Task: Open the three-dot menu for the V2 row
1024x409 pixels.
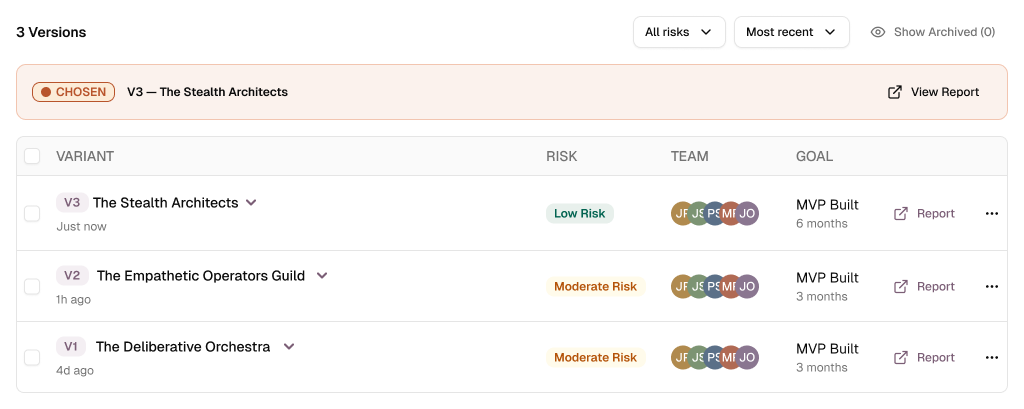Action: 991,287
